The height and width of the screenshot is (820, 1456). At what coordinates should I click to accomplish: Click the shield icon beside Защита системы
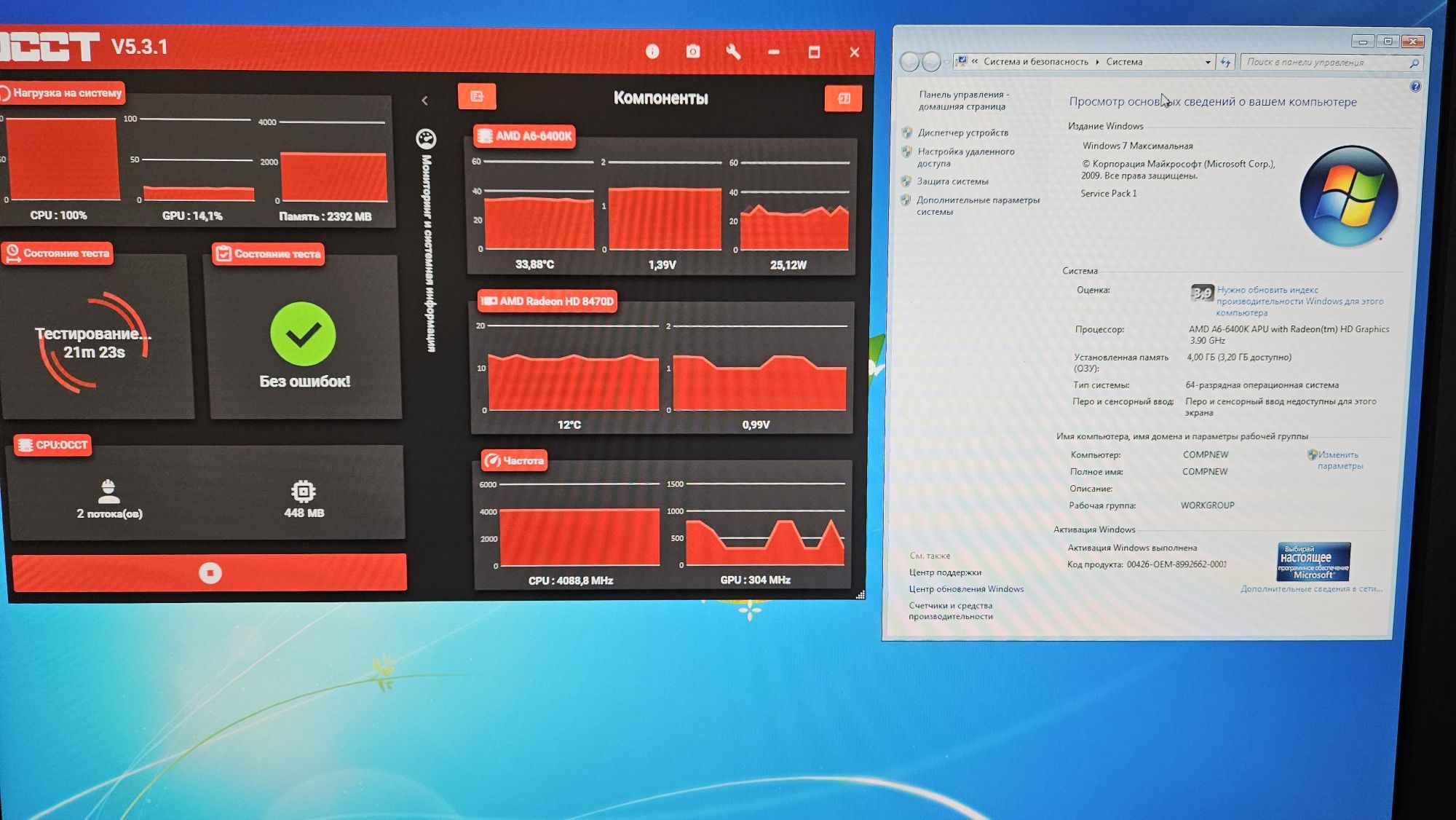(x=906, y=181)
